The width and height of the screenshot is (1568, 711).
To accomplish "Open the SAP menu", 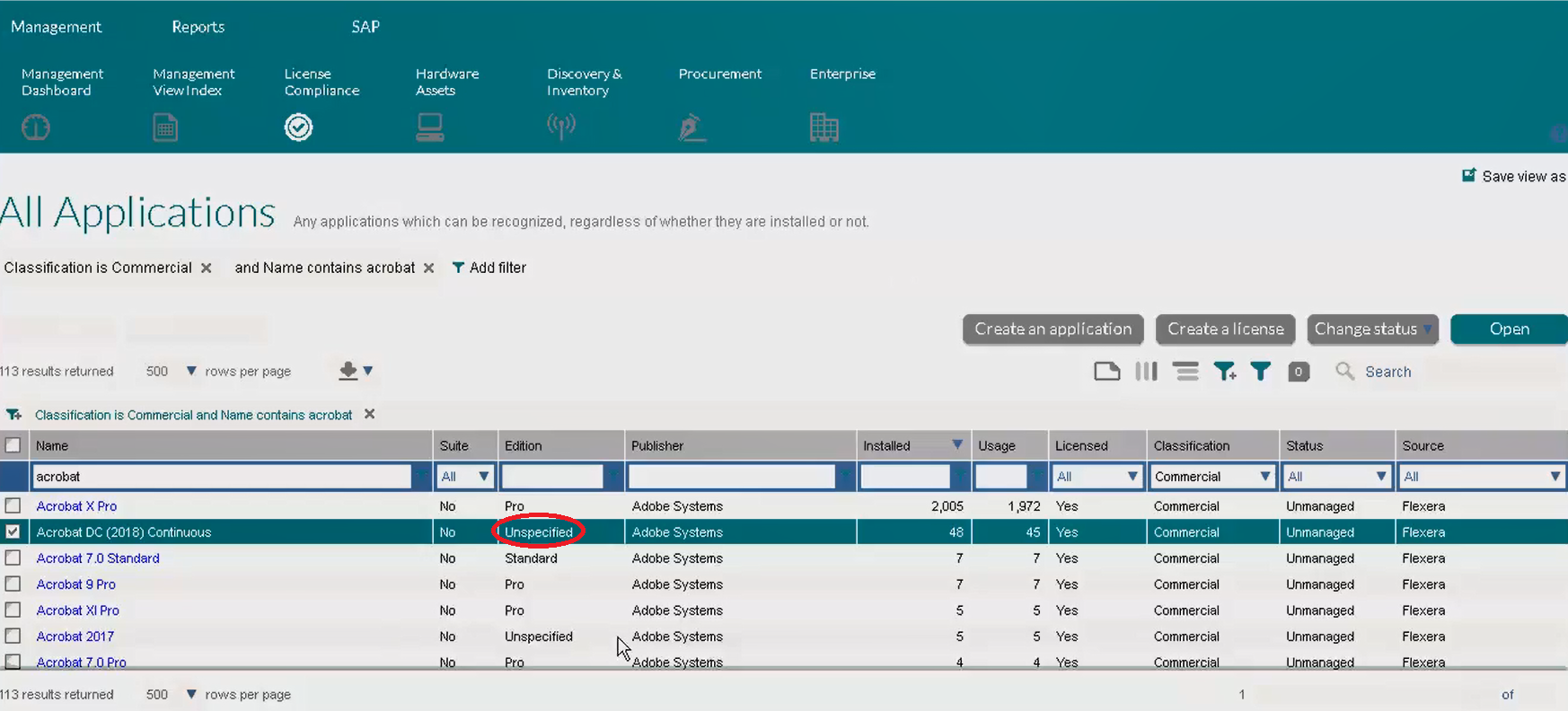I will [366, 27].
